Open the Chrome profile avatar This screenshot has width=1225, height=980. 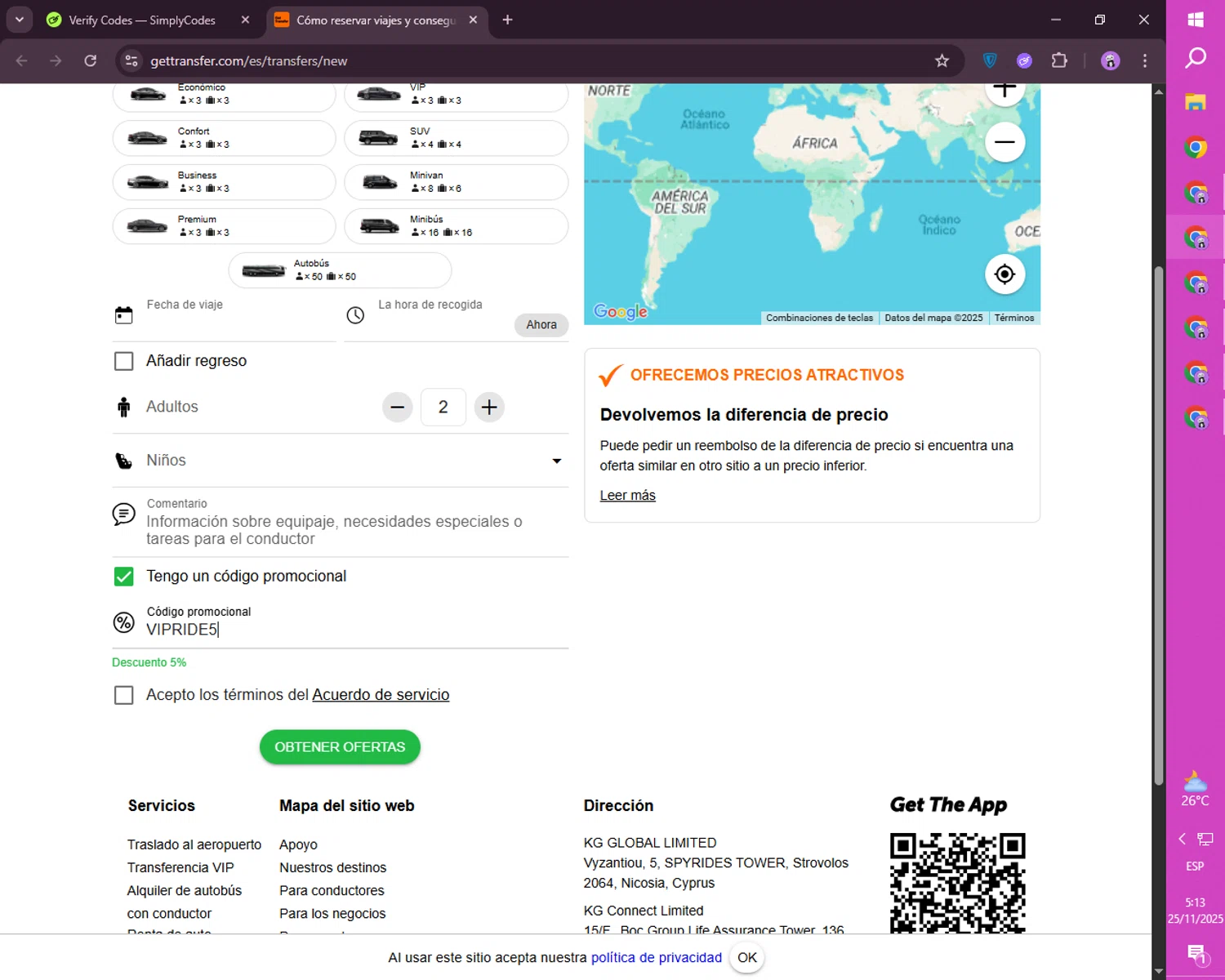pyautogui.click(x=1110, y=60)
